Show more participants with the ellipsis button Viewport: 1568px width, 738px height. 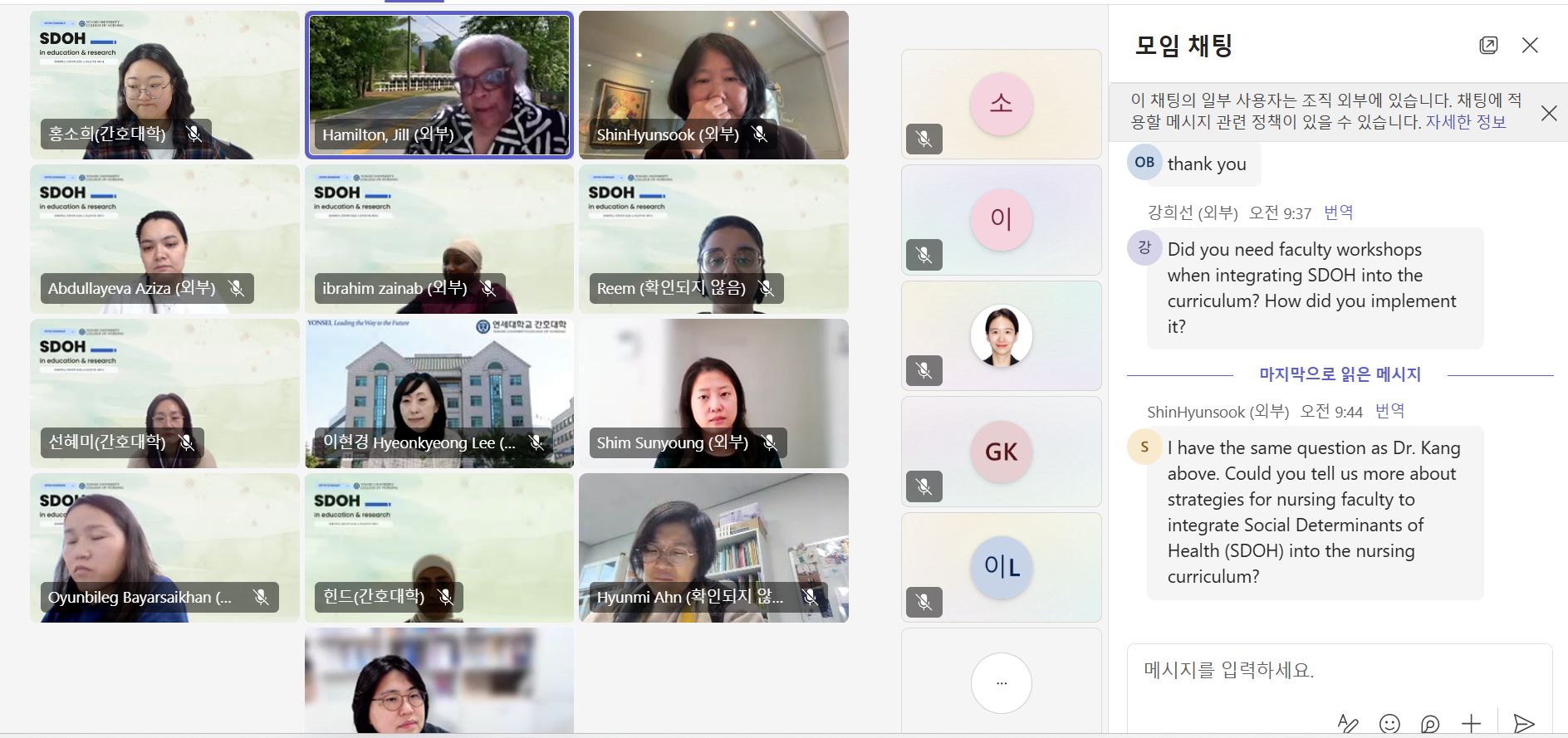pos(1001,682)
